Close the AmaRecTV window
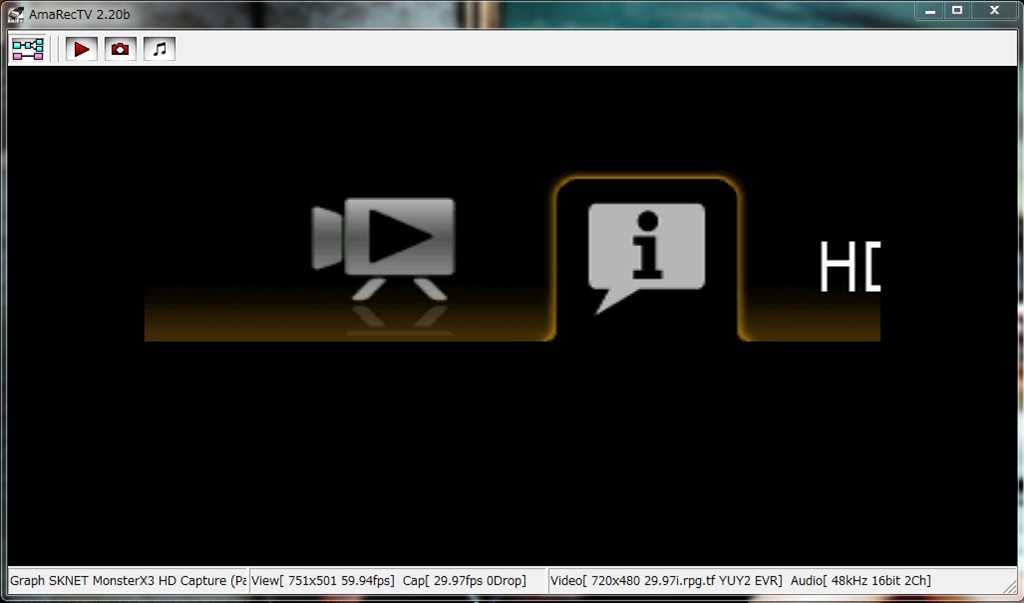The width and height of the screenshot is (1024, 603). [994, 11]
